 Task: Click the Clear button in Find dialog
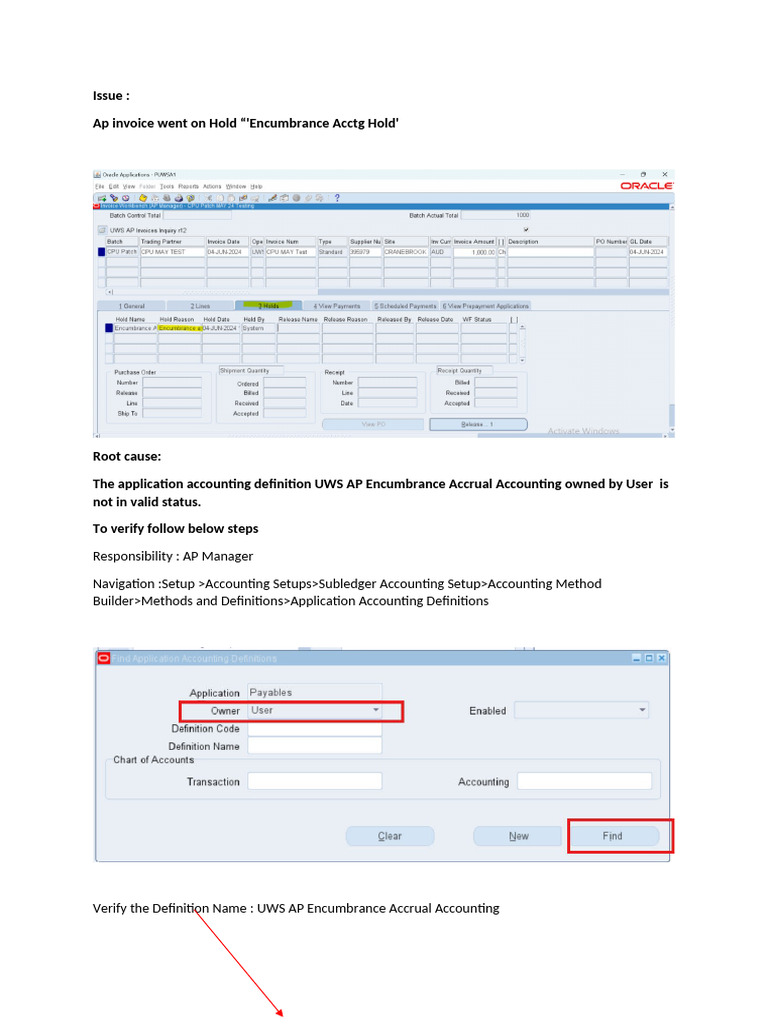tap(390, 836)
